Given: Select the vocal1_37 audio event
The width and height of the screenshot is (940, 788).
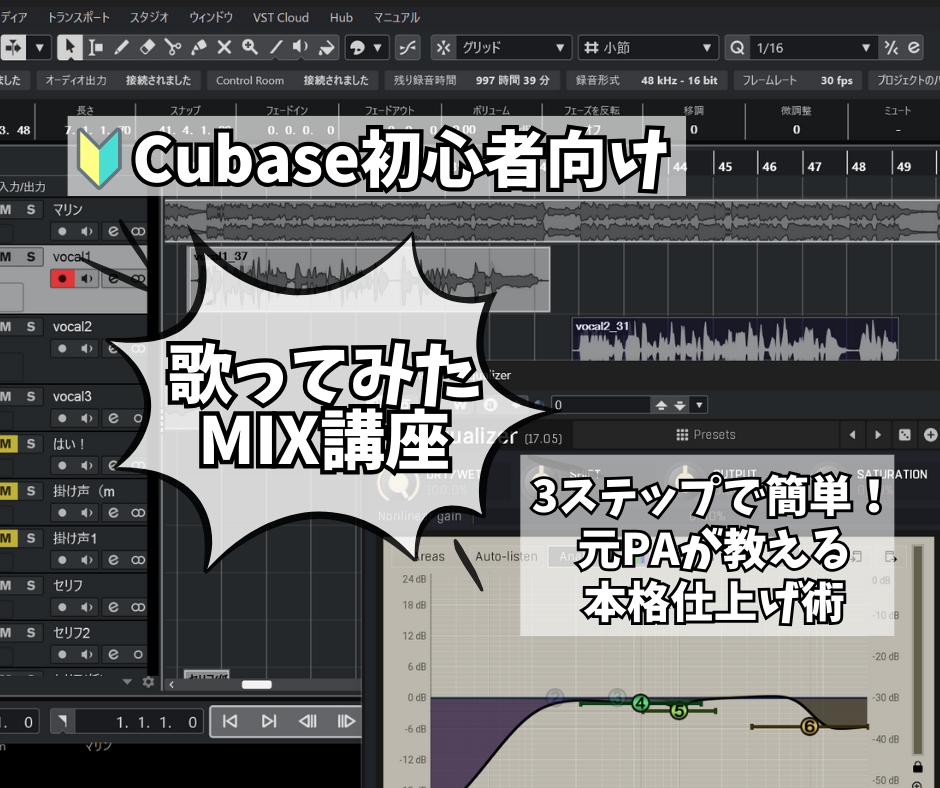Looking at the screenshot, I should point(369,279).
